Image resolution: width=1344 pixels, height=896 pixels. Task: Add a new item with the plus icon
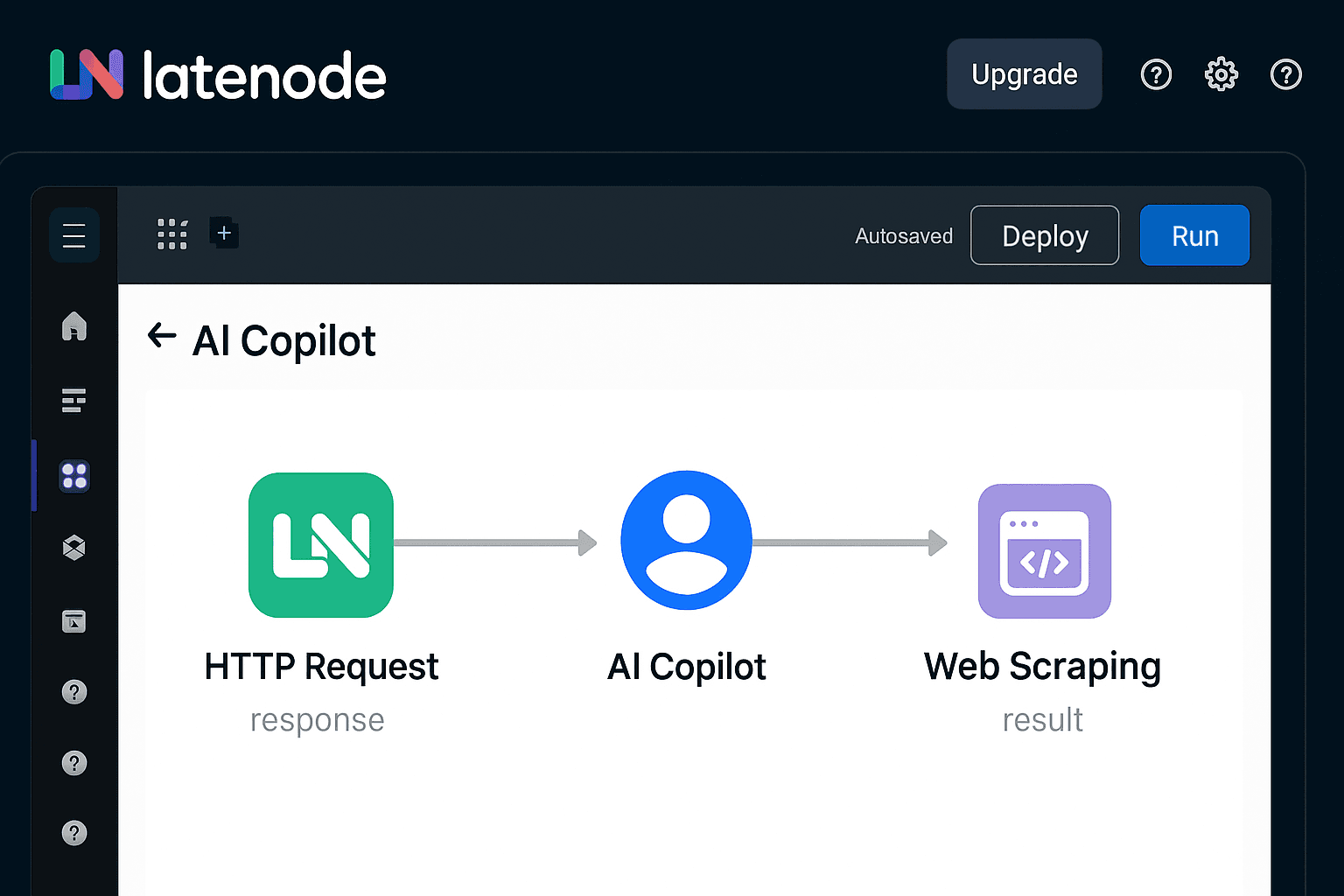(x=224, y=233)
